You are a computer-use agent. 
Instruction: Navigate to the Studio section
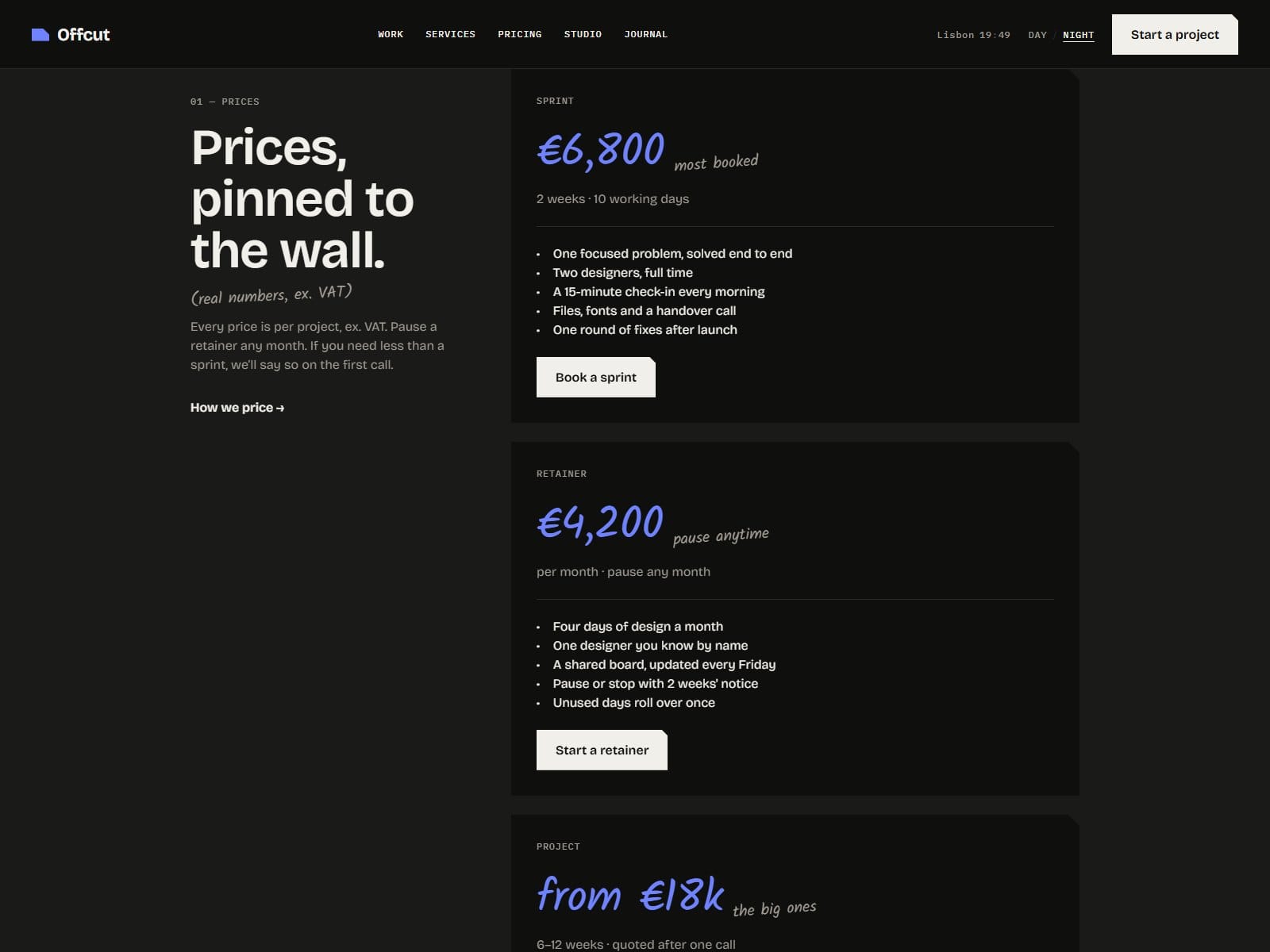pyautogui.click(x=583, y=34)
